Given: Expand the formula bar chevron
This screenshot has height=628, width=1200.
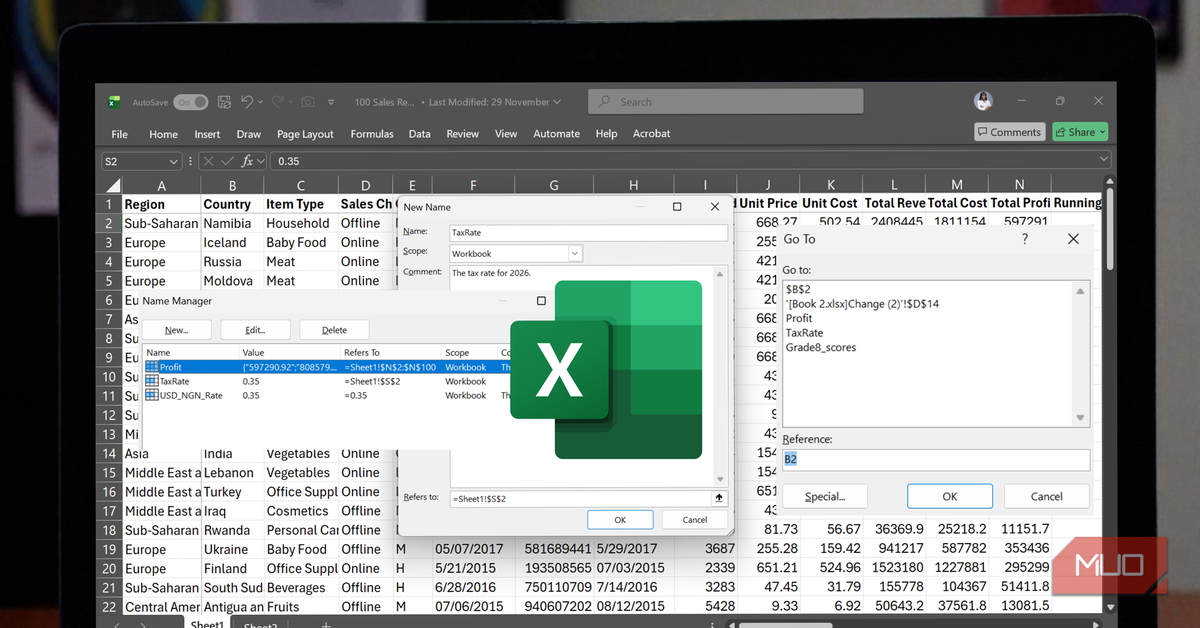Looking at the screenshot, I should (x=1103, y=160).
